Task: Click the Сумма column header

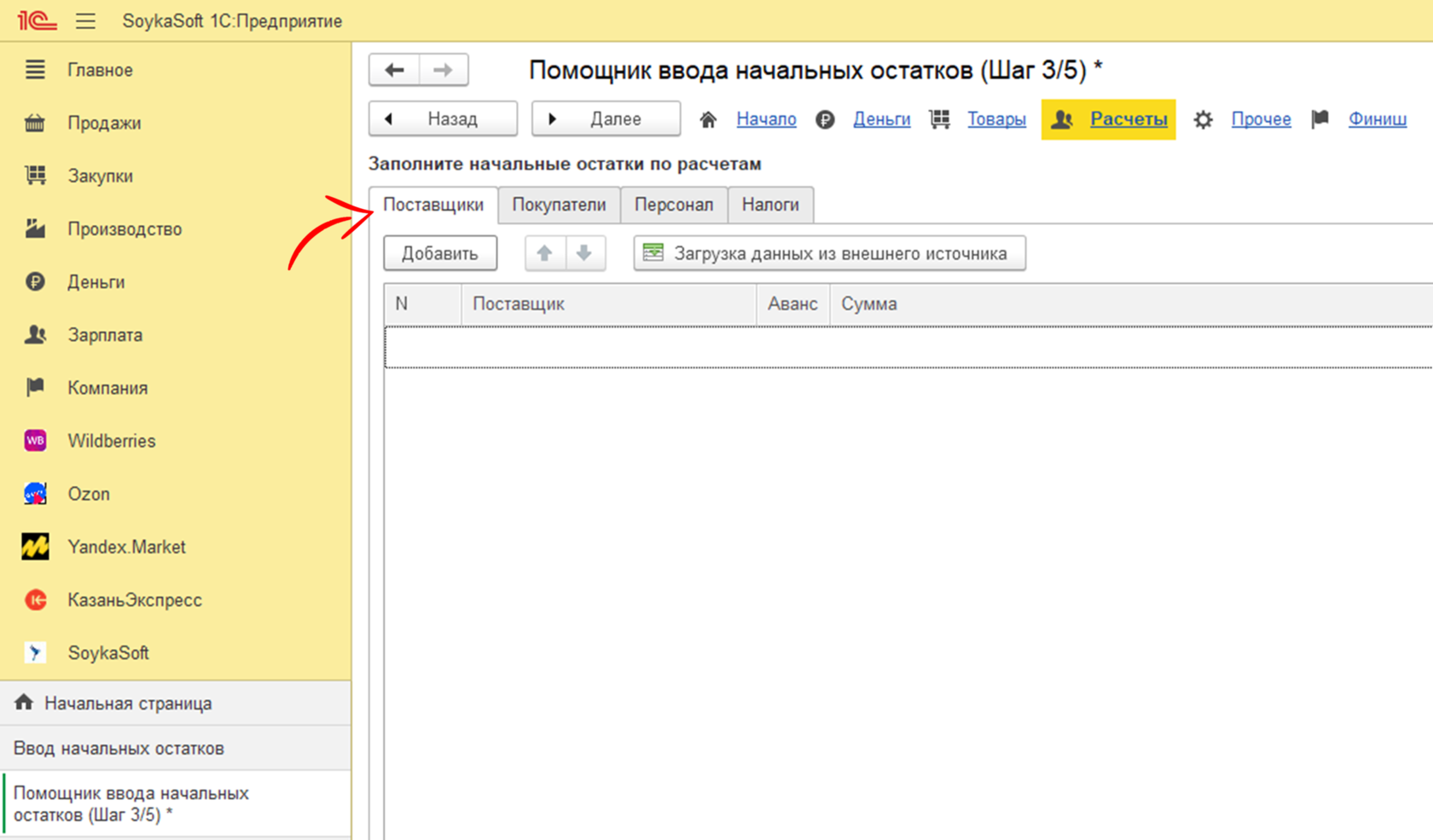Action: pyautogui.click(x=1131, y=304)
